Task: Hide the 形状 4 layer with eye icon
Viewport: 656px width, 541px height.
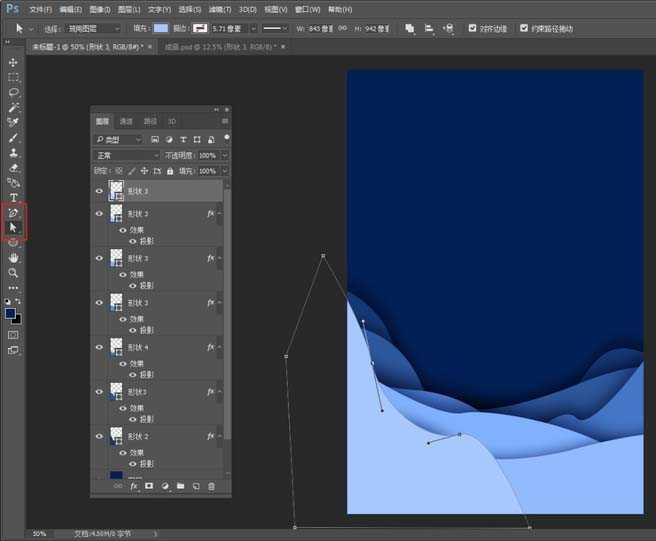Action: 99,347
